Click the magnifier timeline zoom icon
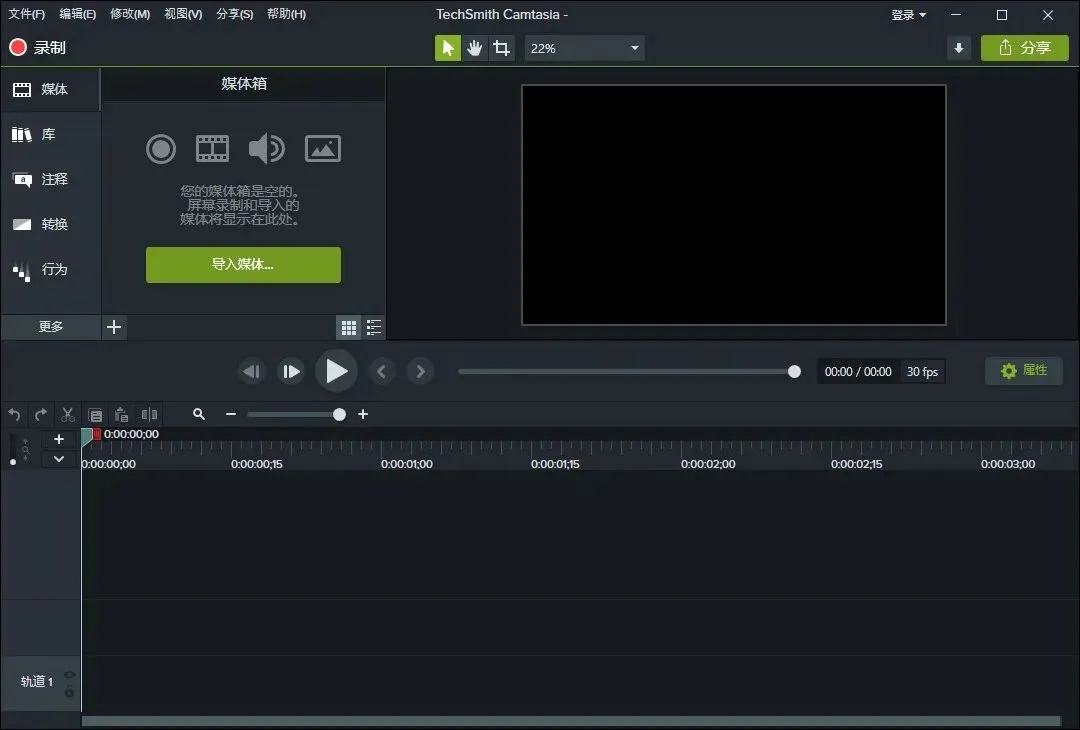The width and height of the screenshot is (1080, 730). point(199,414)
